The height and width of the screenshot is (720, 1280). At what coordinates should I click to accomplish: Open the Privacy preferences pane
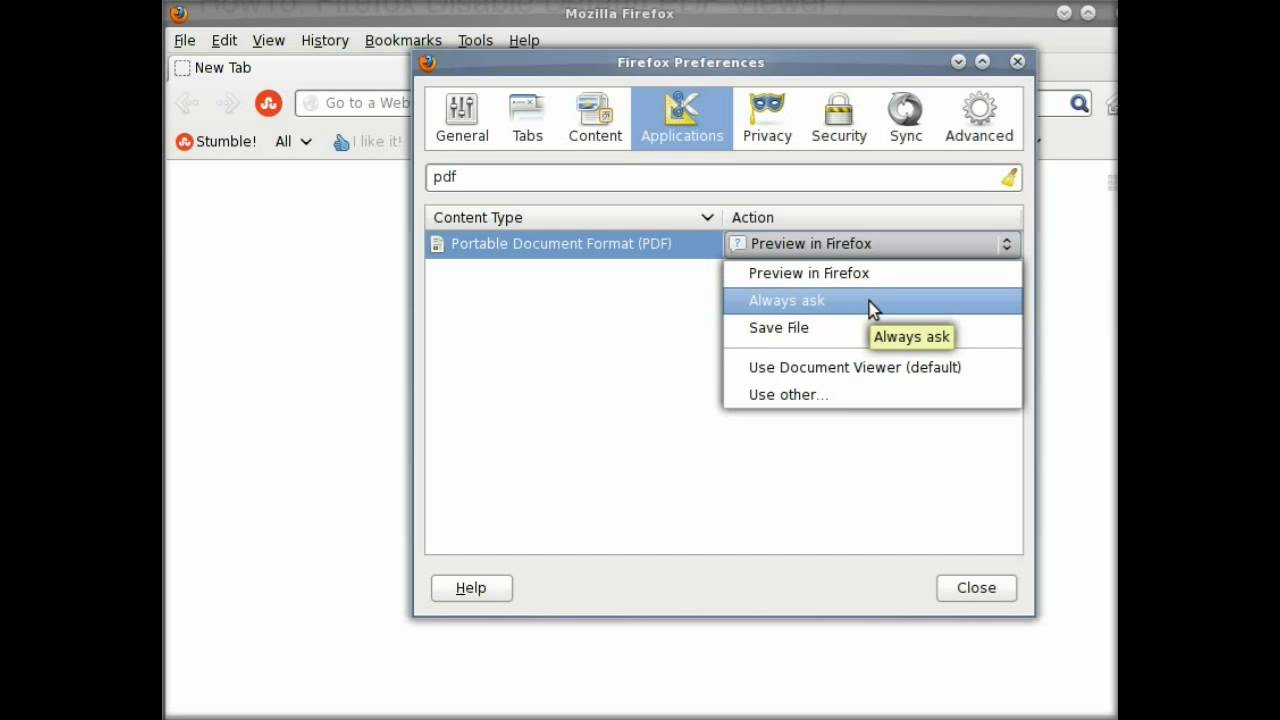(x=767, y=118)
